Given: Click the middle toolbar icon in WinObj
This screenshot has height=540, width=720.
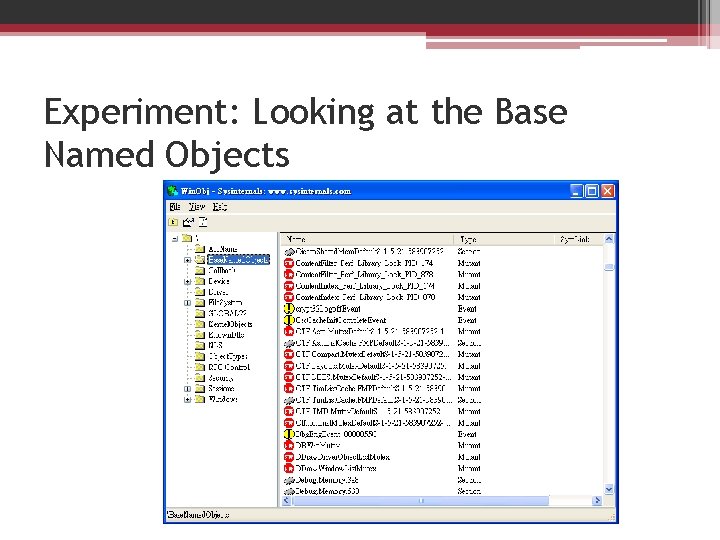Looking at the screenshot, I should click(x=188, y=222).
